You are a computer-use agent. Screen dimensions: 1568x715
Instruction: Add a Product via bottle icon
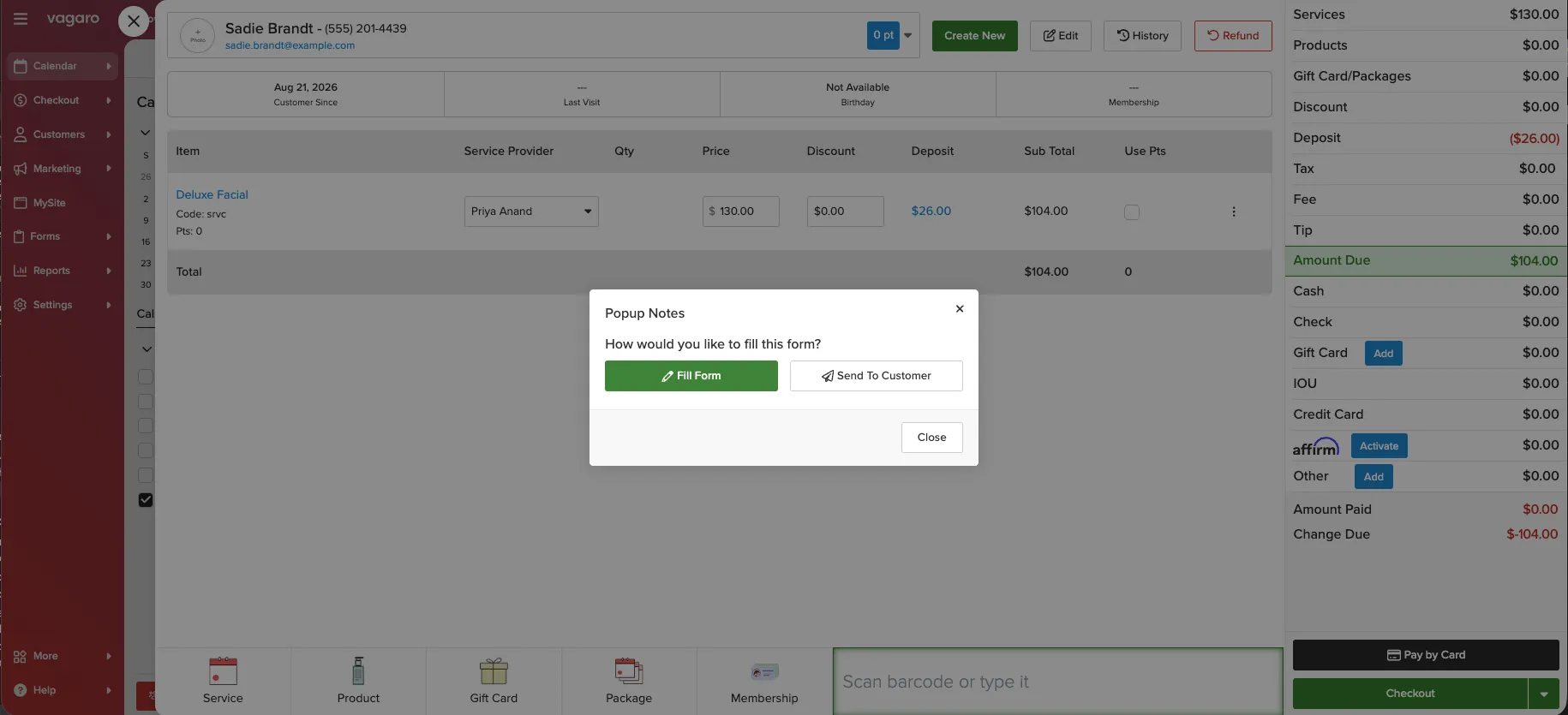pos(358,670)
